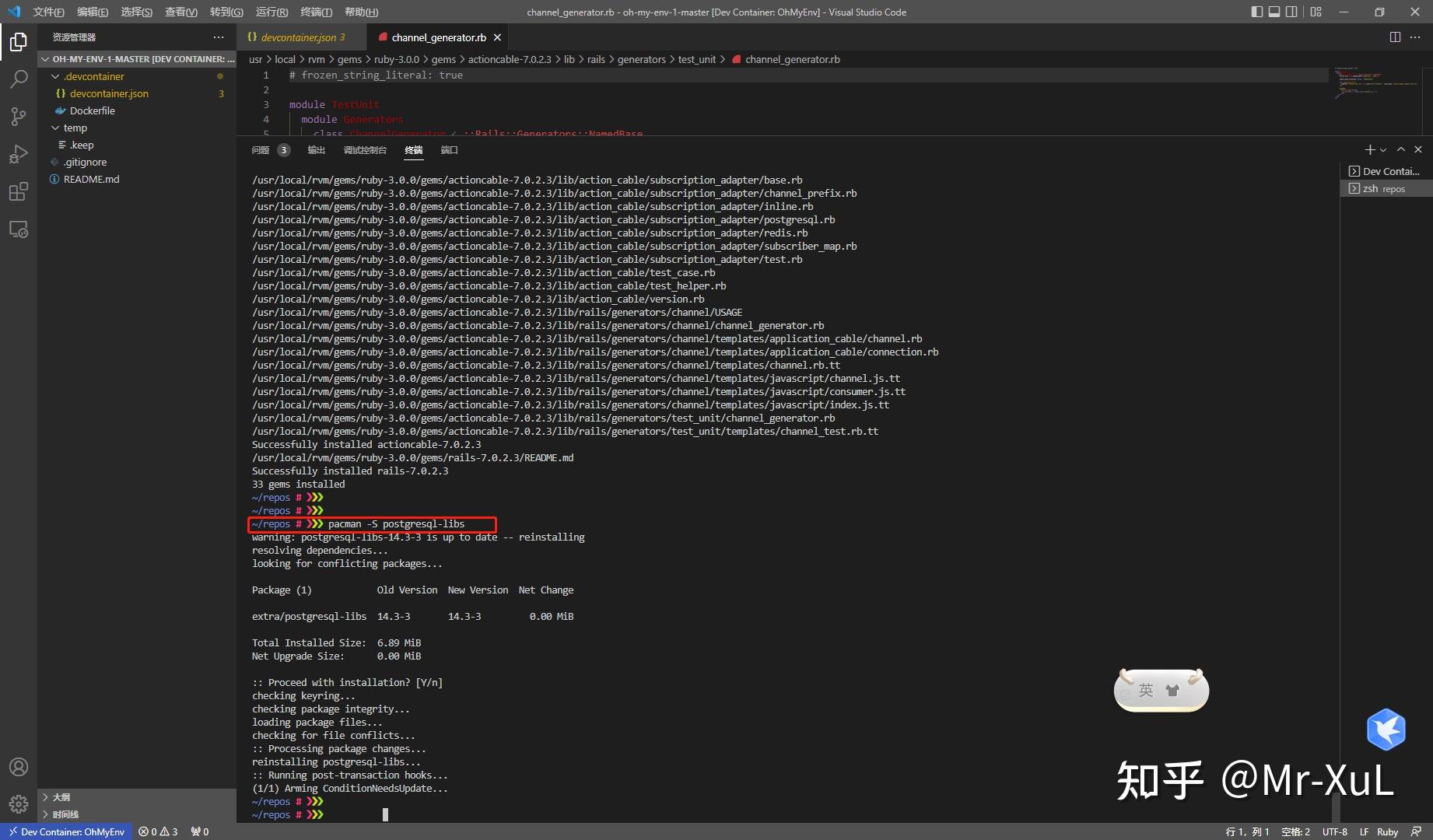Switch to the 端口 panel tab
1433x840 pixels.
[450, 150]
